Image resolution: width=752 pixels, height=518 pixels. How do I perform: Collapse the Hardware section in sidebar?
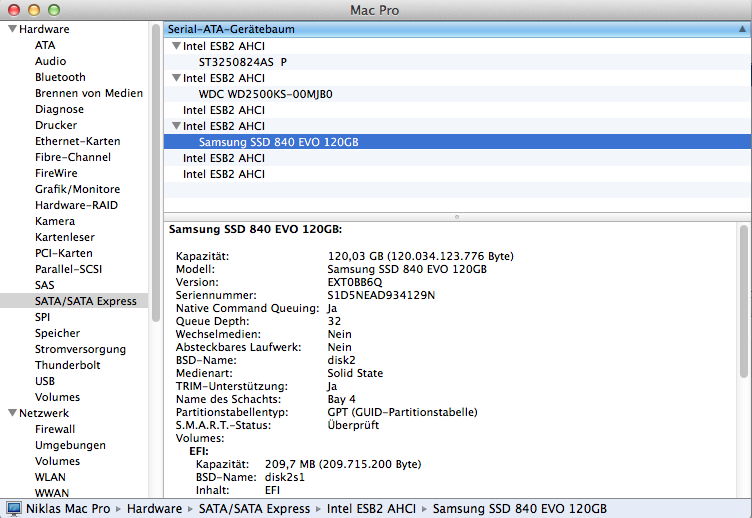(x=12, y=29)
